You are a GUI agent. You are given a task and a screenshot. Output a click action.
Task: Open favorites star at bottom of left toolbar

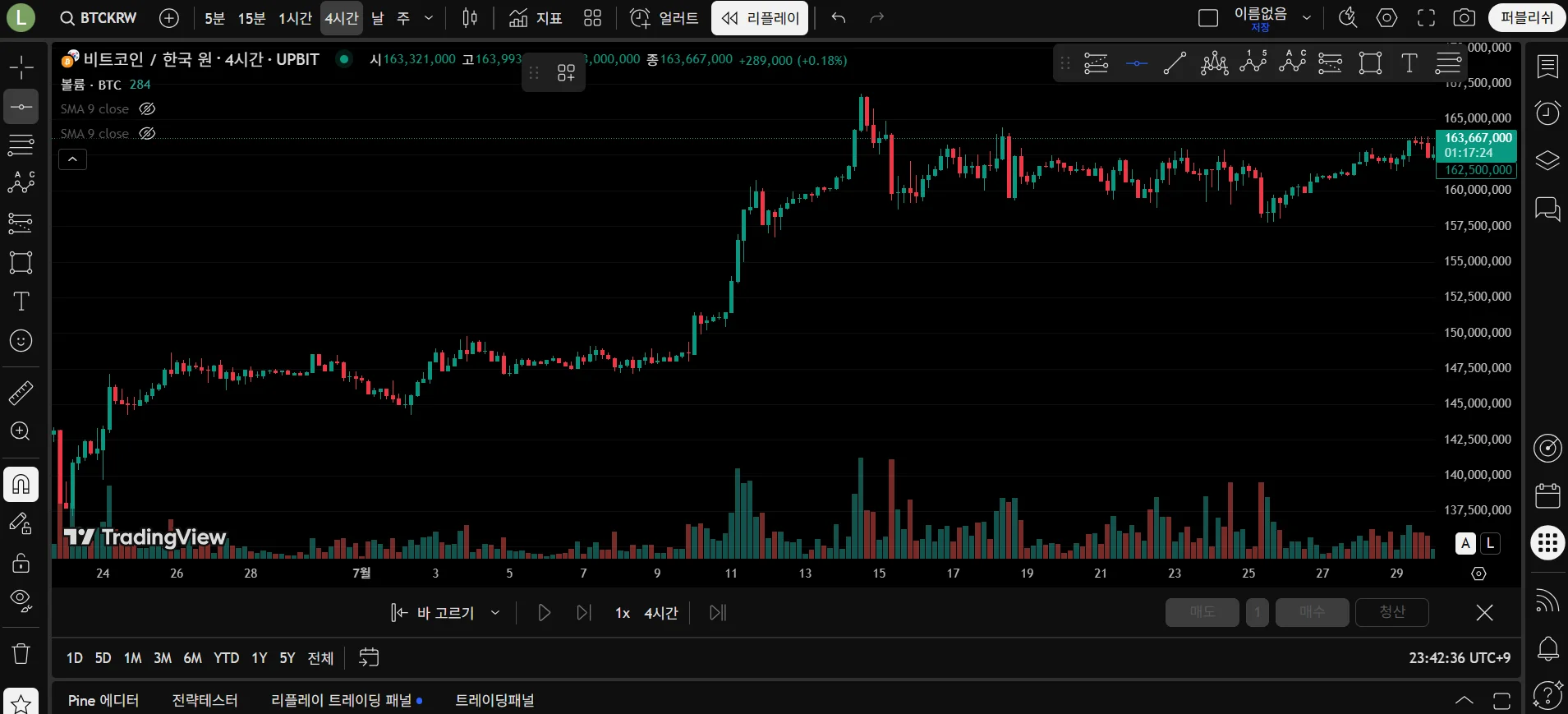click(21, 702)
